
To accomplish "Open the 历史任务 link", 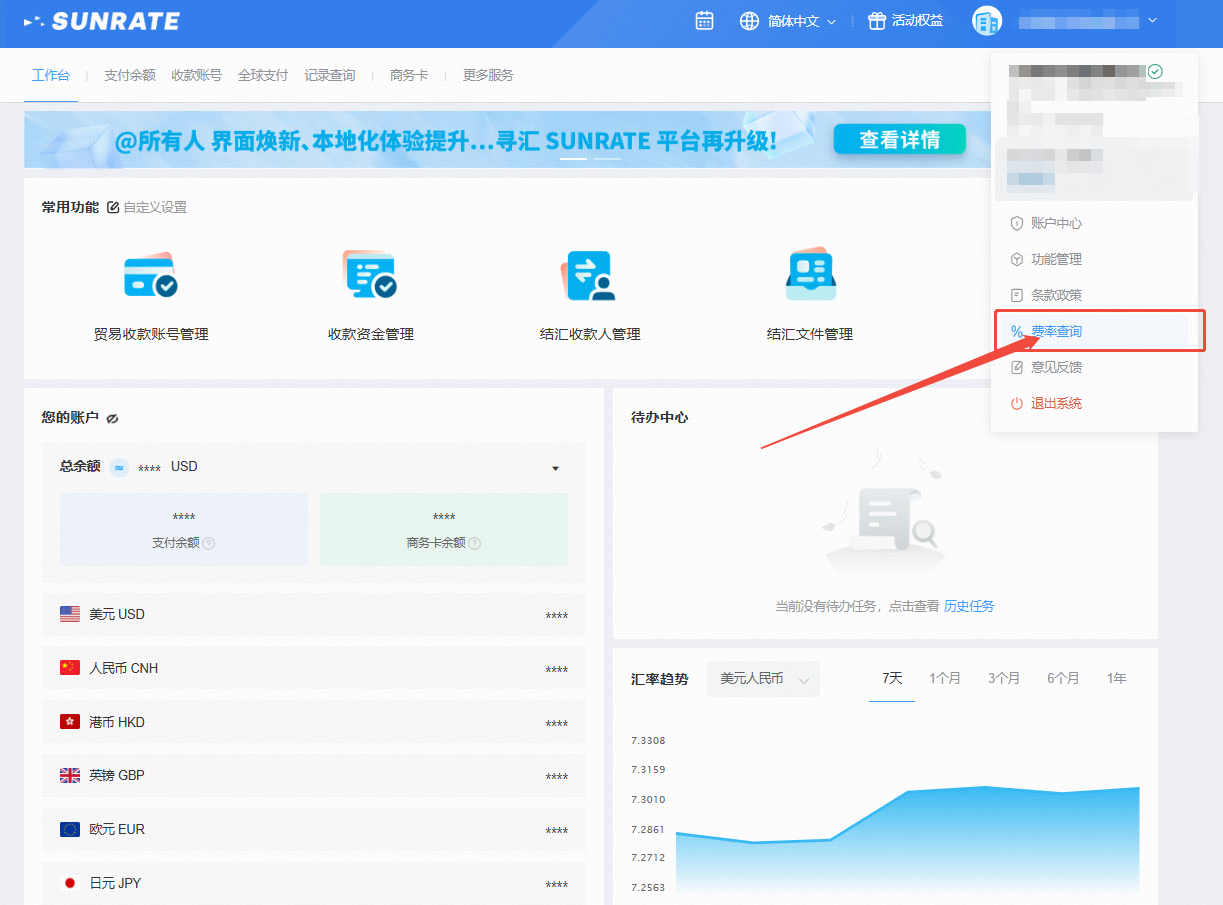I will (969, 606).
